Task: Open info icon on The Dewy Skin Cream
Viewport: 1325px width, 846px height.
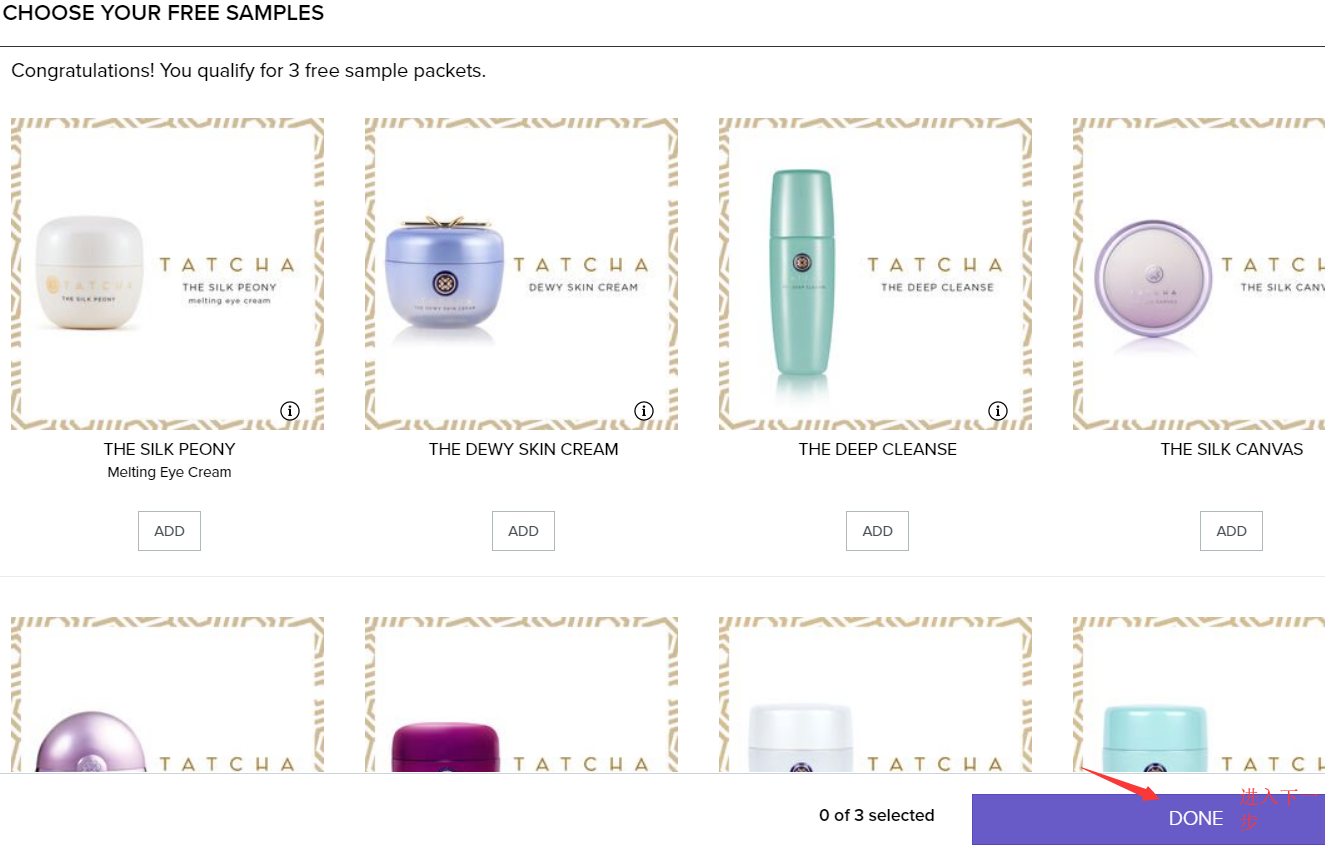Action: pyautogui.click(x=644, y=411)
